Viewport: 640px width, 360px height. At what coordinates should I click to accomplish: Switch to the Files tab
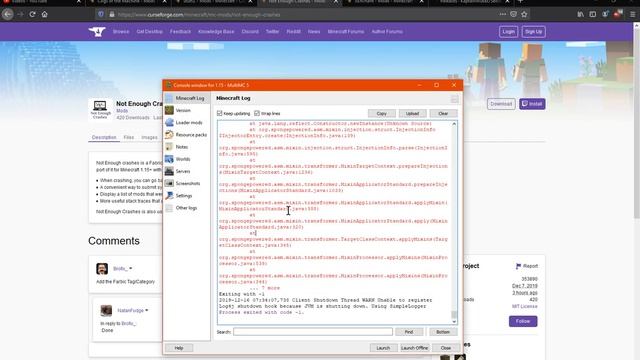pyautogui.click(x=129, y=137)
